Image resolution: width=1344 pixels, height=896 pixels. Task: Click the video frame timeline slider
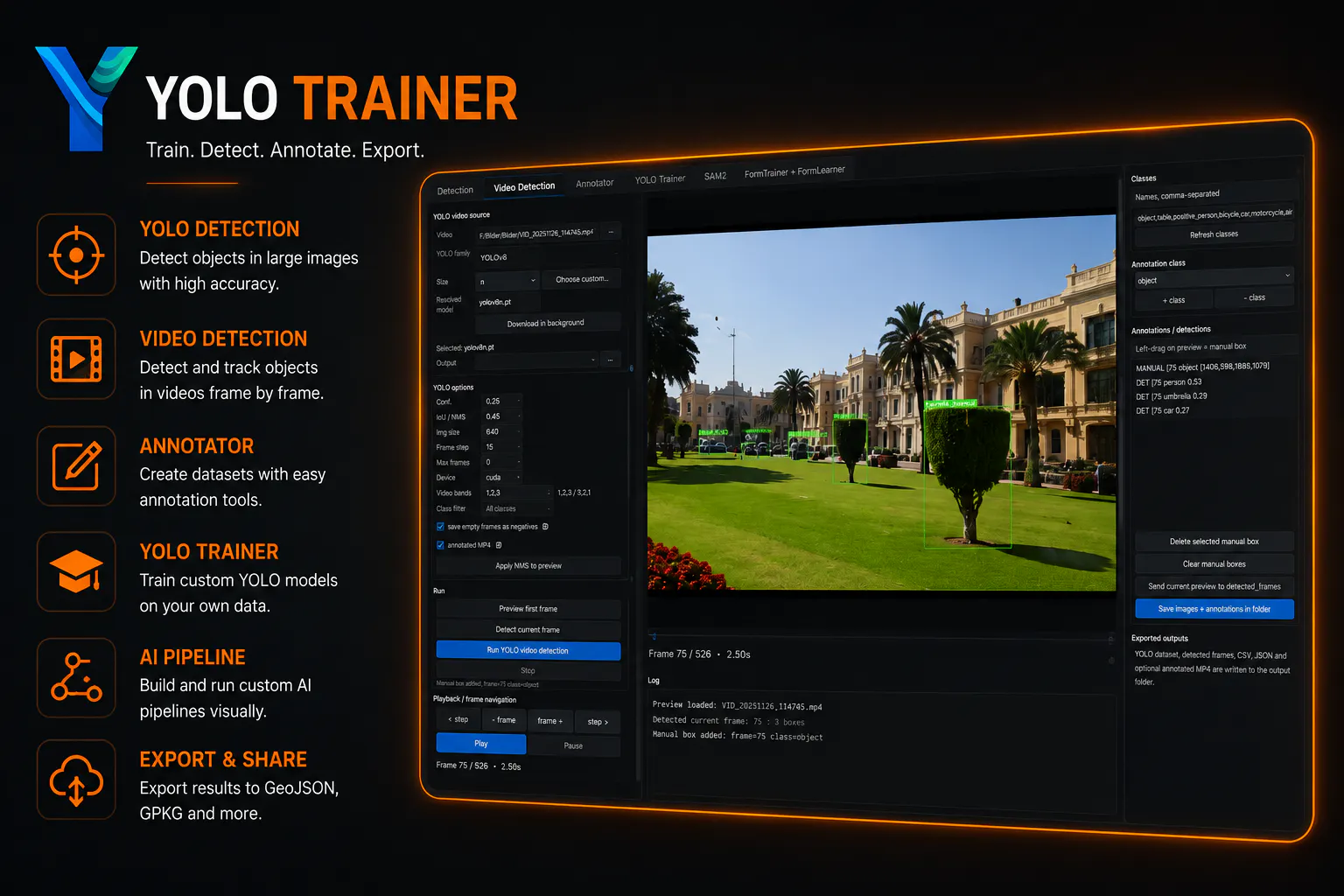click(880, 637)
